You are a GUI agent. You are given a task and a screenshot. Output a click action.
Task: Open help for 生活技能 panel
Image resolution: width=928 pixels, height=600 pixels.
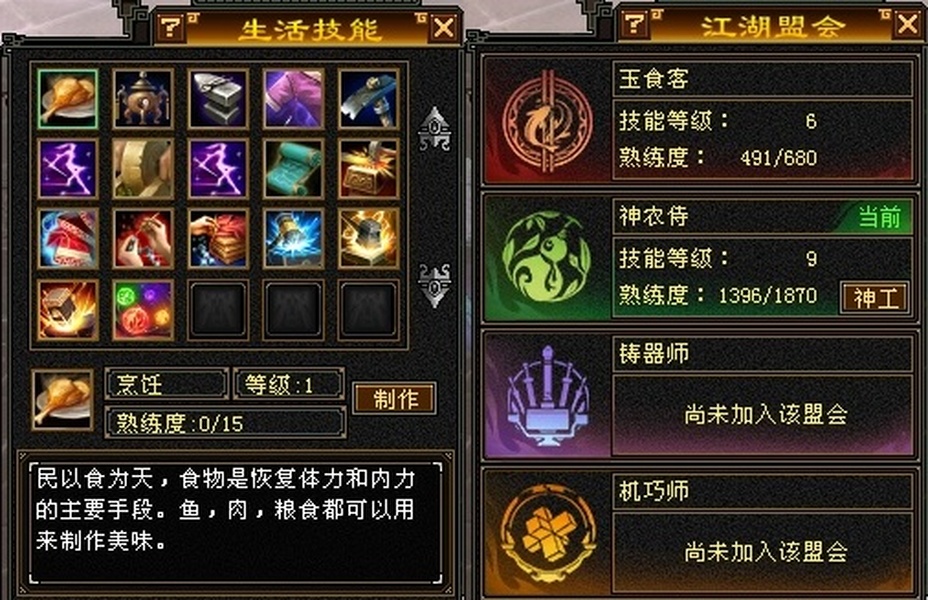click(x=170, y=27)
